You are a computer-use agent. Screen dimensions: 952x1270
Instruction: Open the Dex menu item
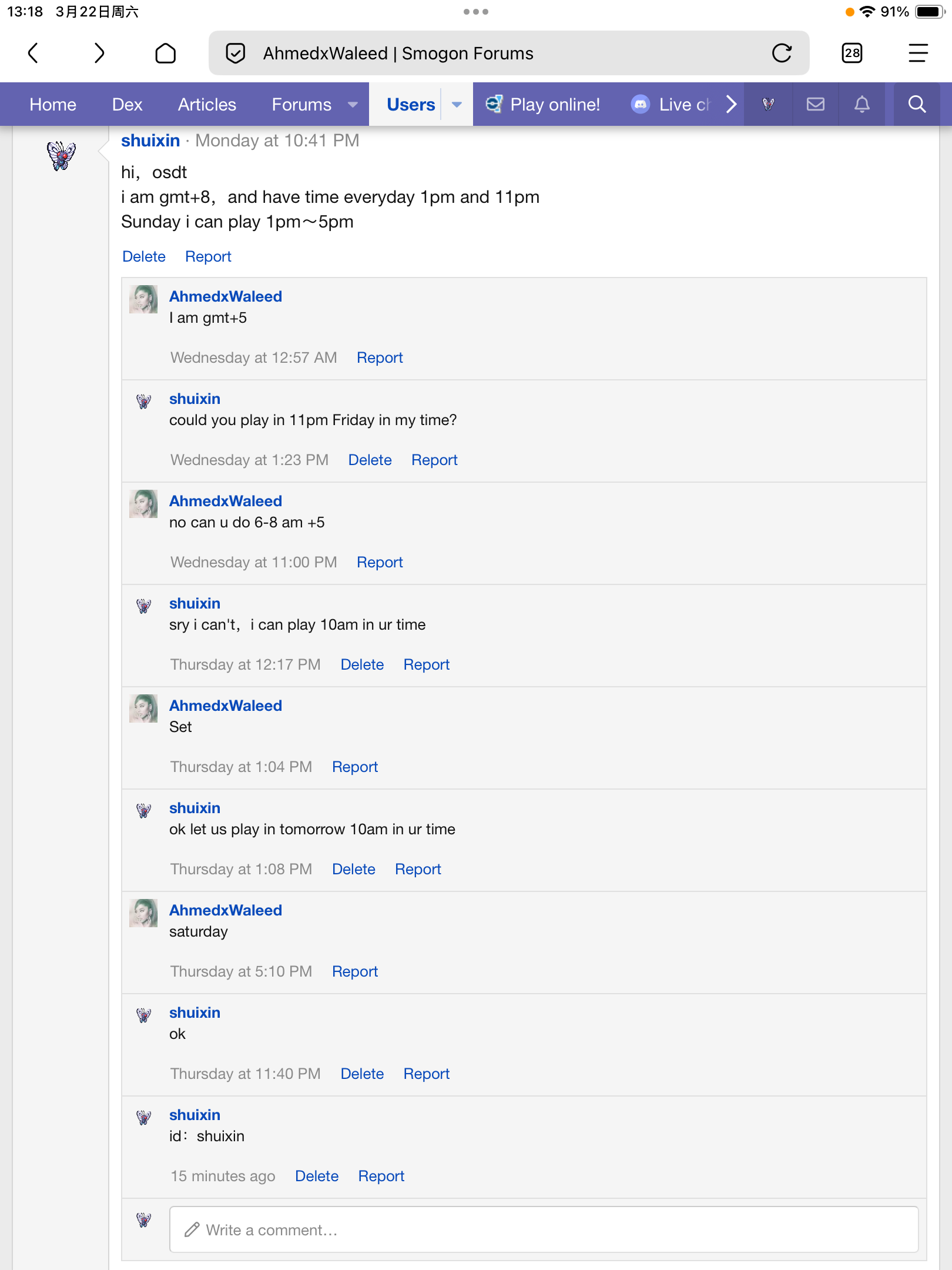click(127, 104)
